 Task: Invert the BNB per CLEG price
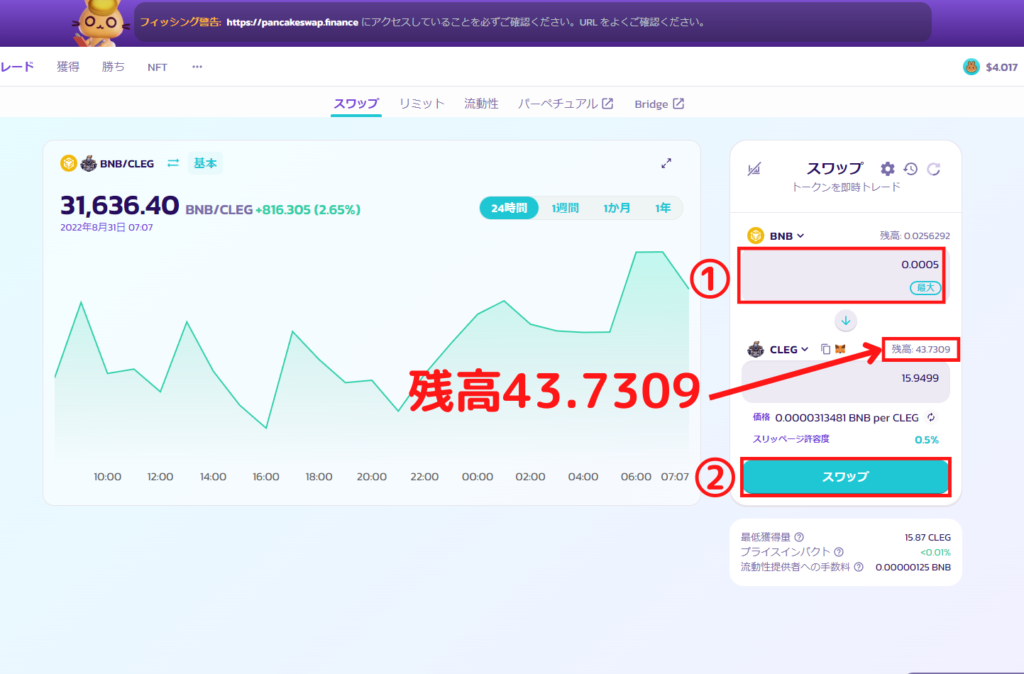(931, 417)
